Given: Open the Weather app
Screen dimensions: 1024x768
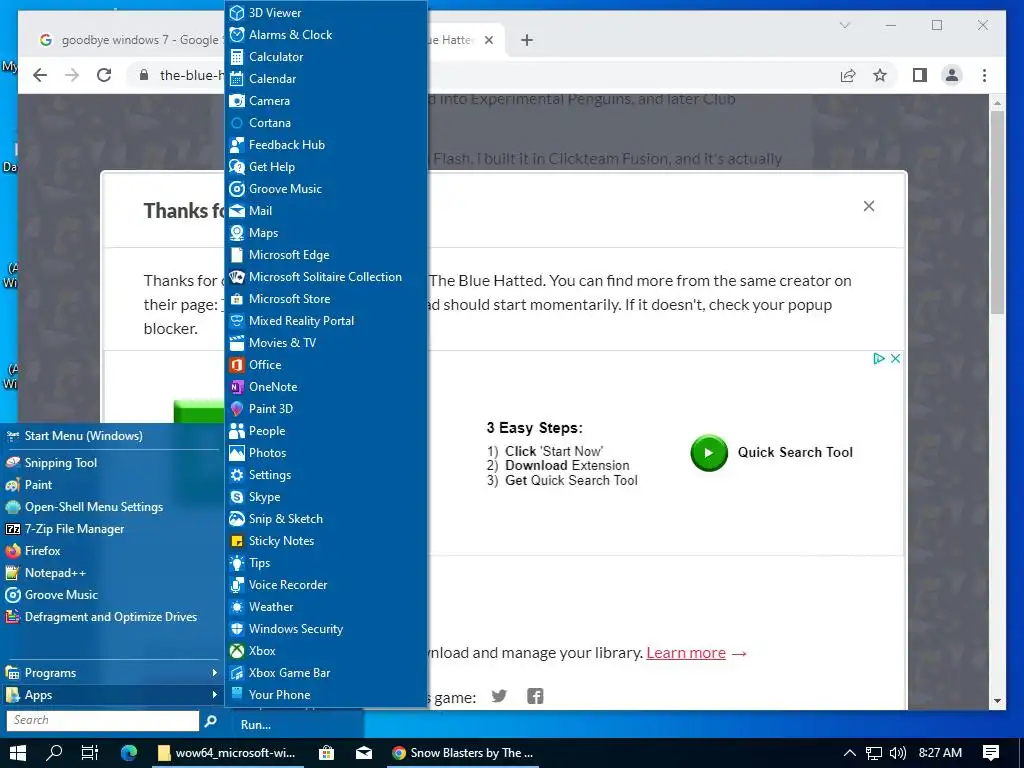Looking at the screenshot, I should click(x=327, y=607).
